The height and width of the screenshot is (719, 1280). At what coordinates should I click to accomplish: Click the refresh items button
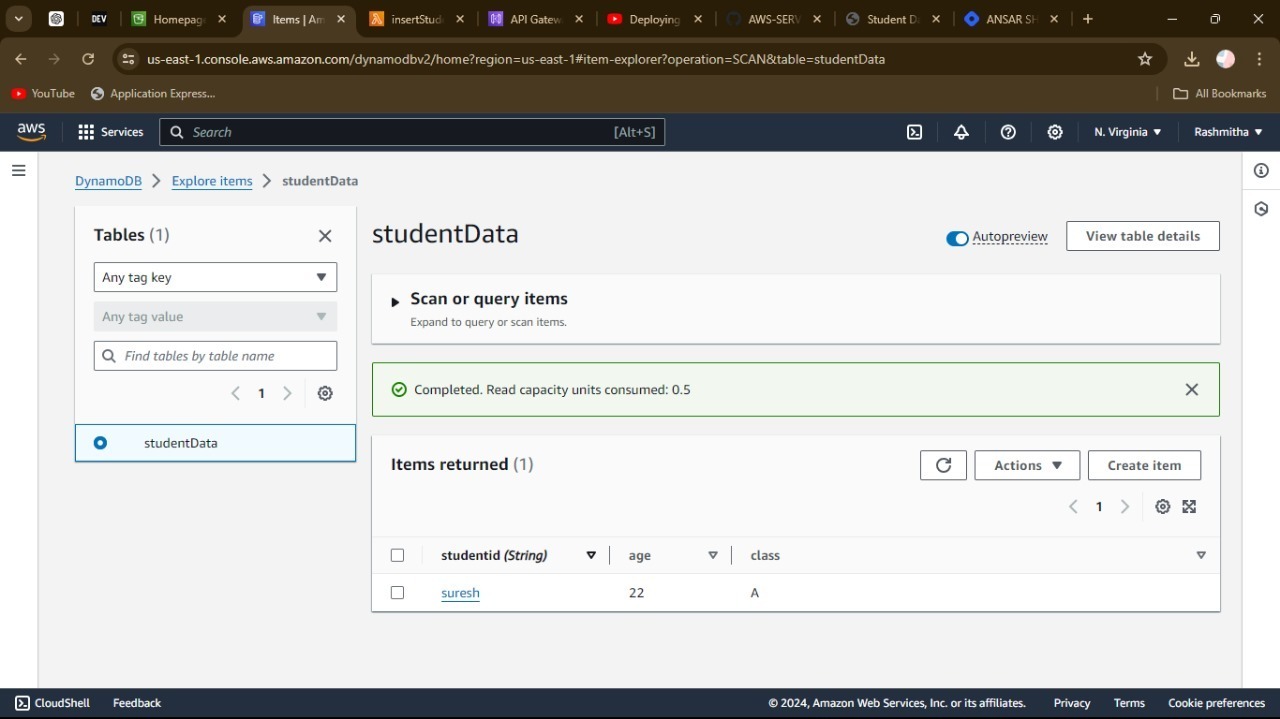(943, 465)
